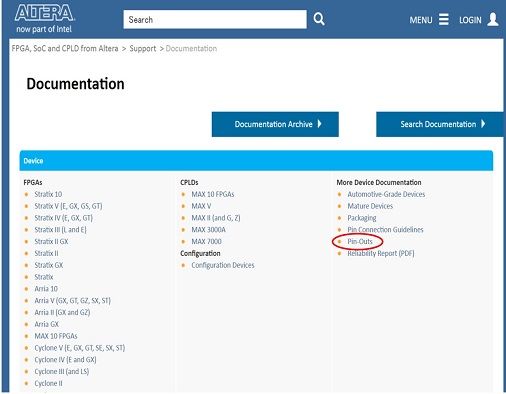Open the MAX V link
Image resolution: width=506 pixels, height=394 pixels.
pos(201,206)
